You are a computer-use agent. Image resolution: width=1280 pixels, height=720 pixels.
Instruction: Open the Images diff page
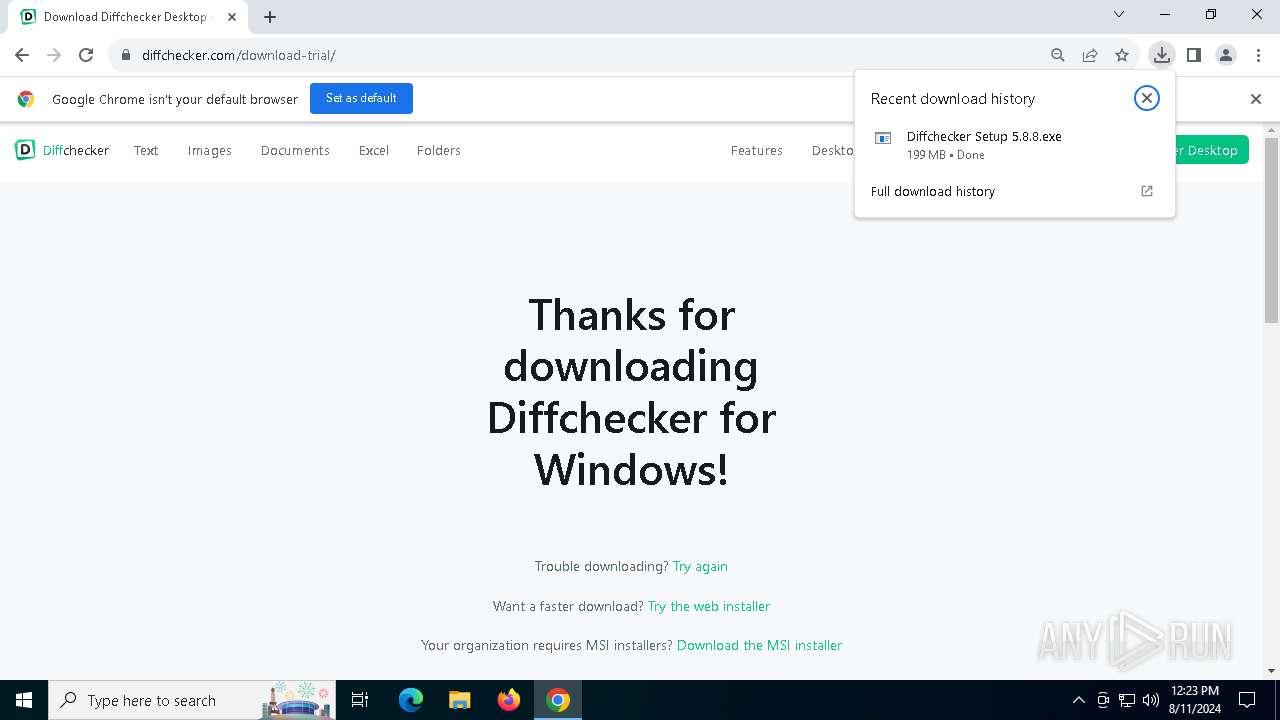(210, 150)
